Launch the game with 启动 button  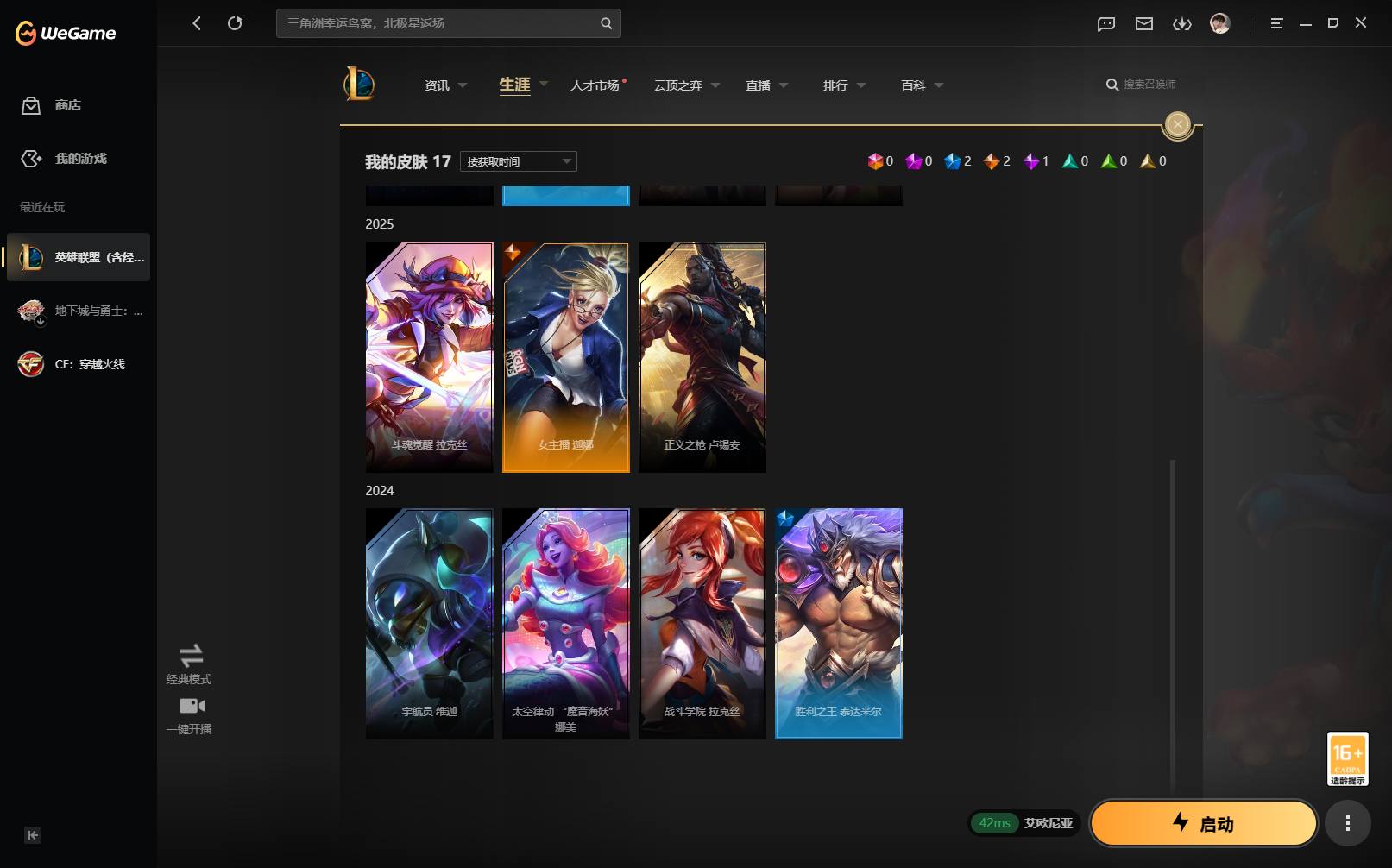[x=1204, y=823]
